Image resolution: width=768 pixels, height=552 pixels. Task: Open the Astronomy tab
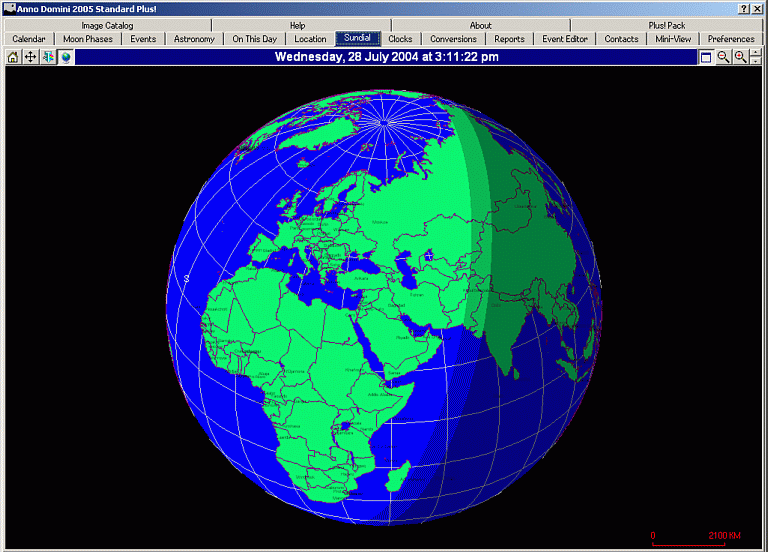[193, 39]
